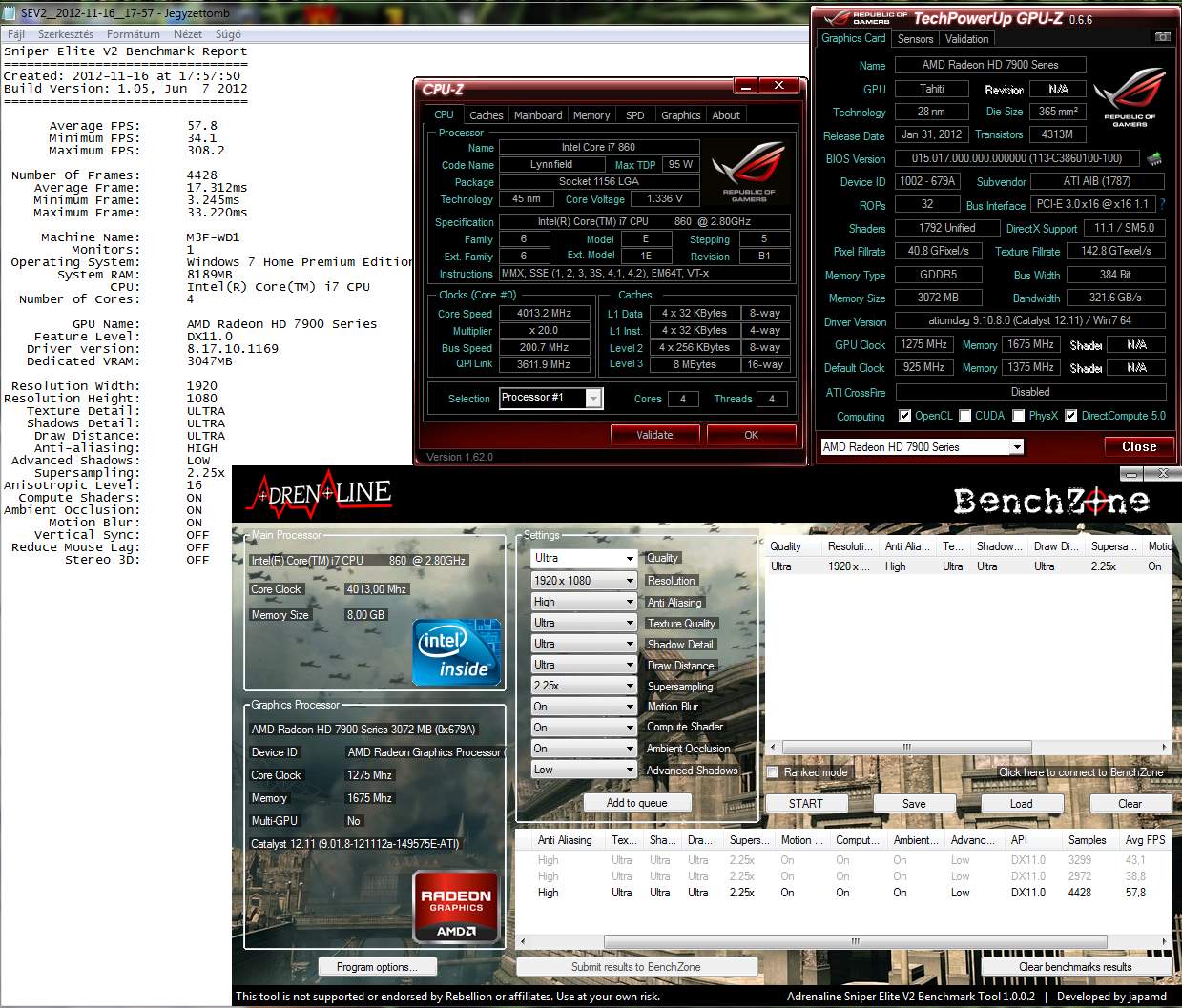1182x1008 pixels.
Task: Minimize the CPU-Z window
Action: [747, 86]
